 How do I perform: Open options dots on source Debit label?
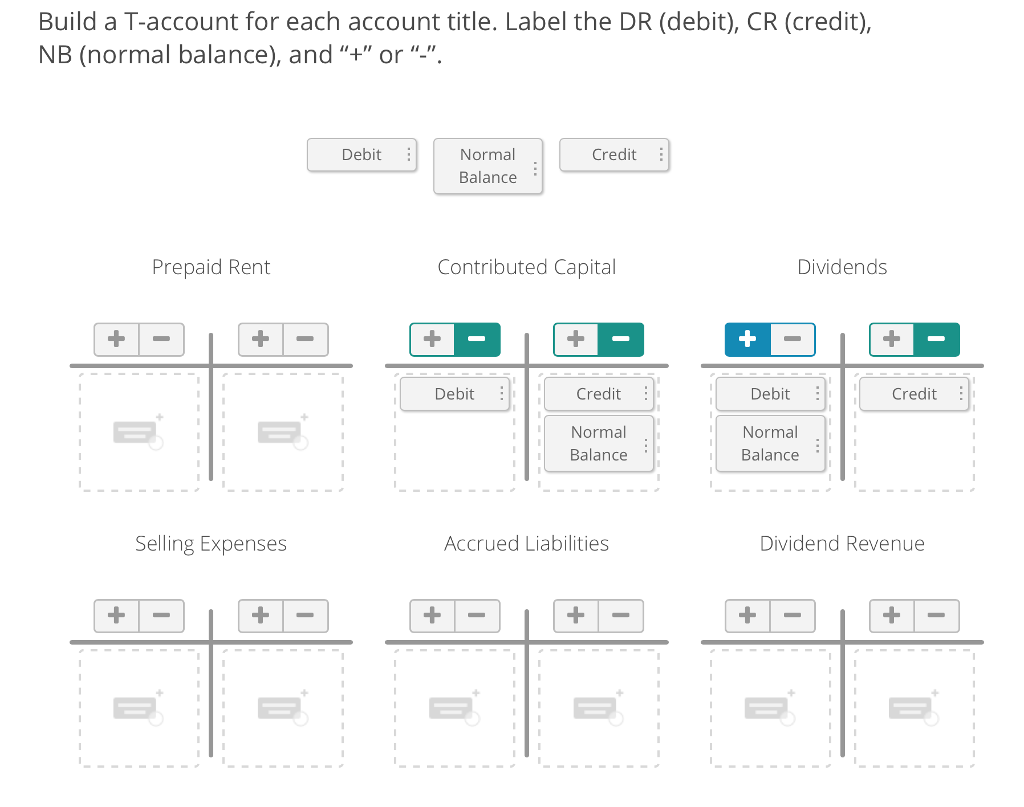pyautogui.click(x=409, y=155)
